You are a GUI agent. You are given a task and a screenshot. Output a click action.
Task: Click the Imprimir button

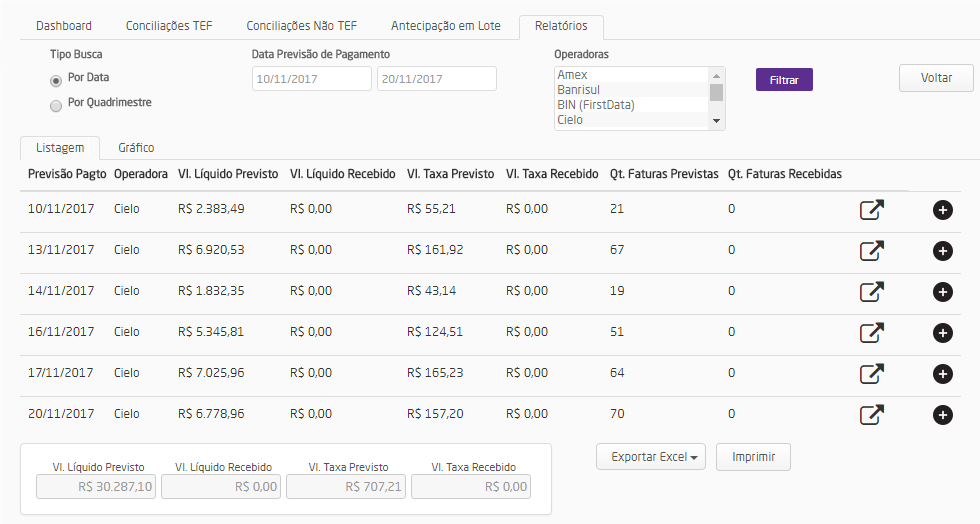click(754, 457)
